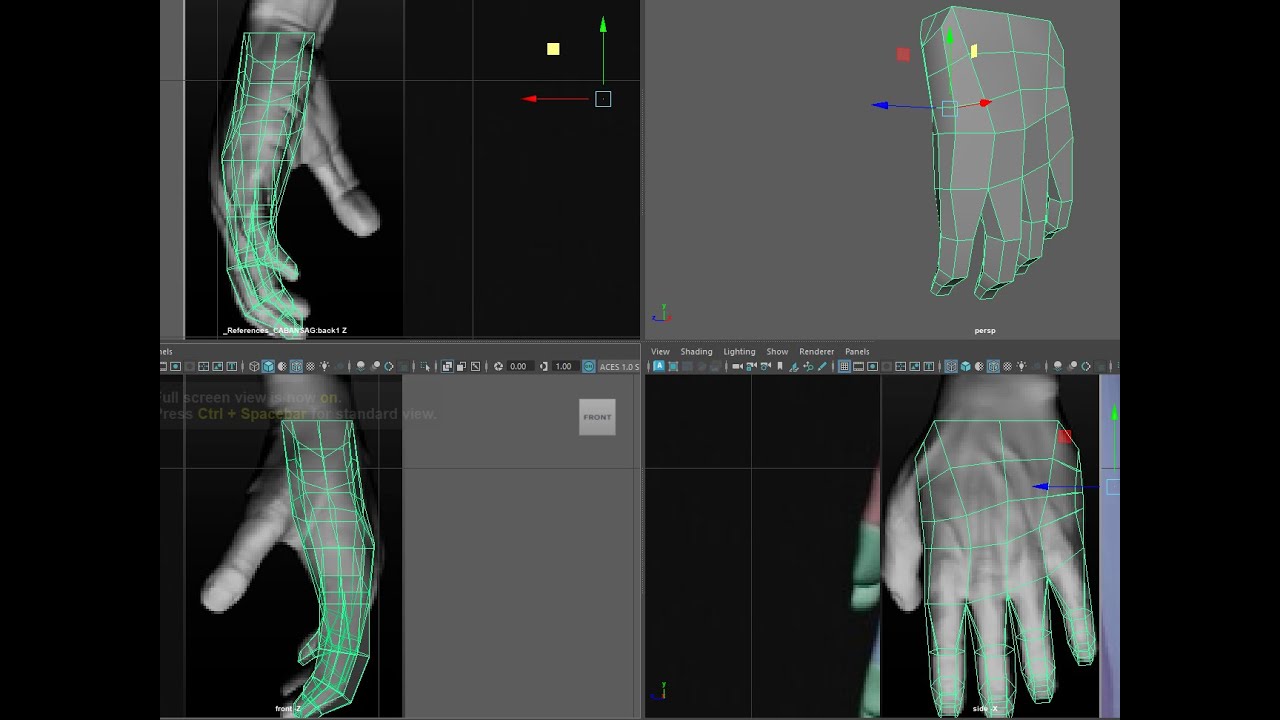
Task: Click the grease pencil icon in side panel
Action: coord(822,366)
